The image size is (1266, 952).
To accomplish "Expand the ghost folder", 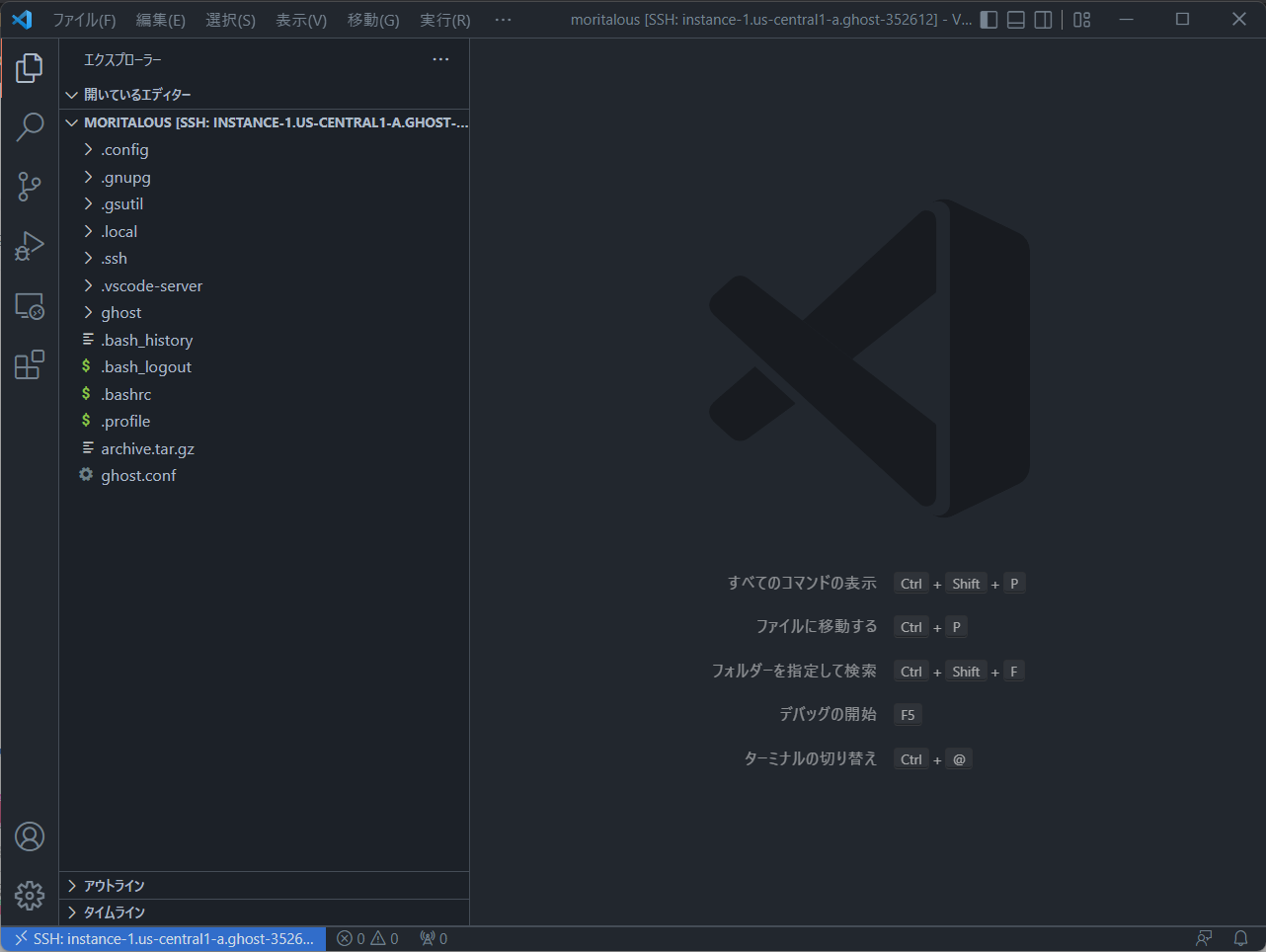I will point(120,313).
